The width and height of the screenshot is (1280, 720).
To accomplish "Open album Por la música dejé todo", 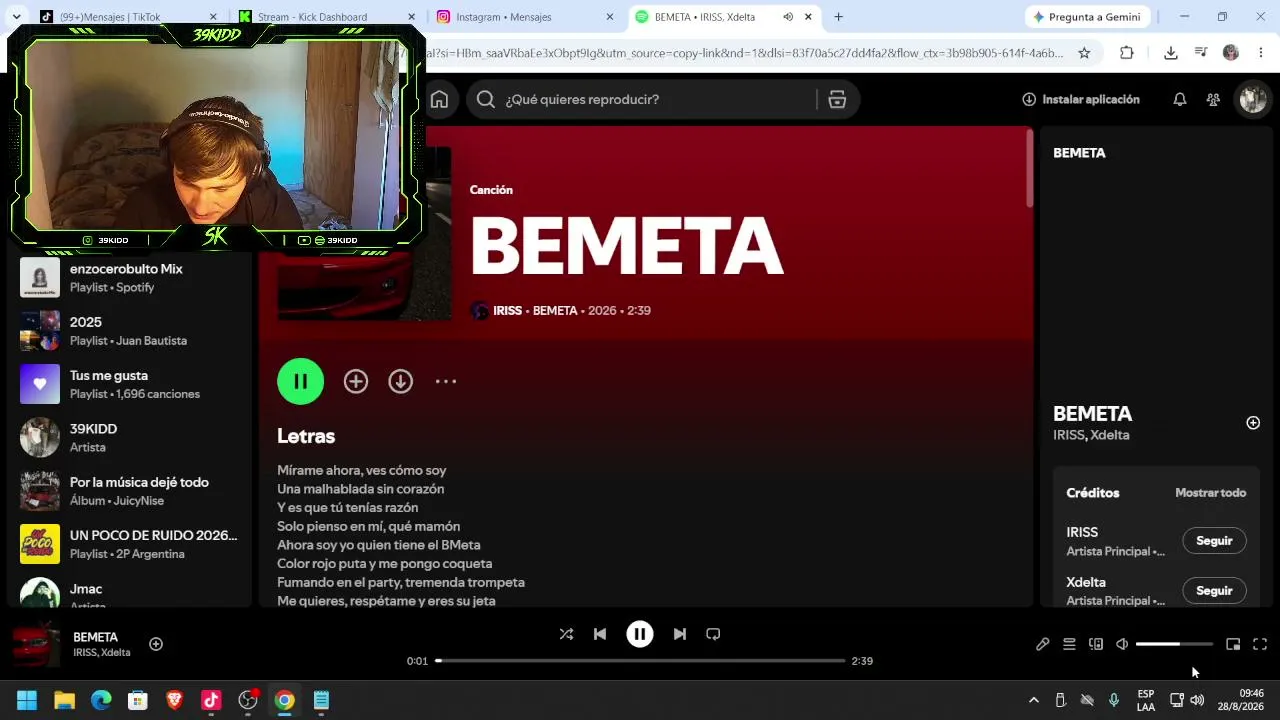I will tap(130, 491).
